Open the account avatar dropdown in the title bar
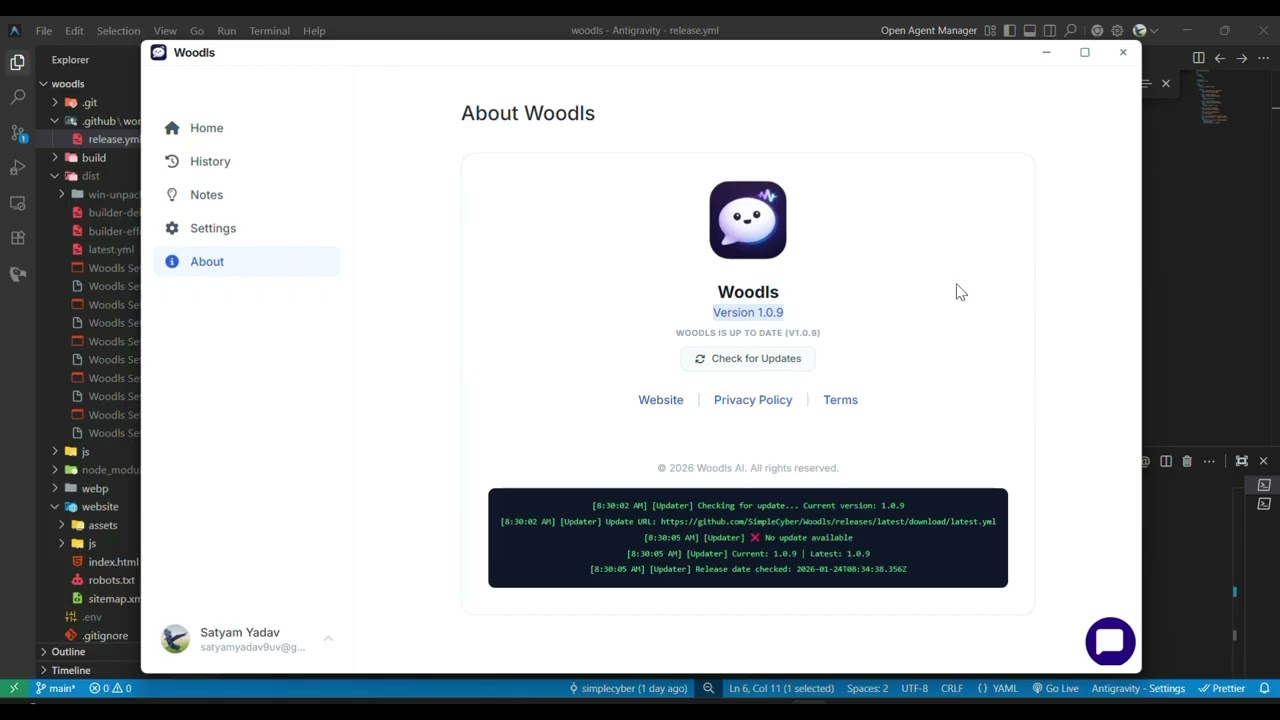1280x720 pixels. [1145, 31]
